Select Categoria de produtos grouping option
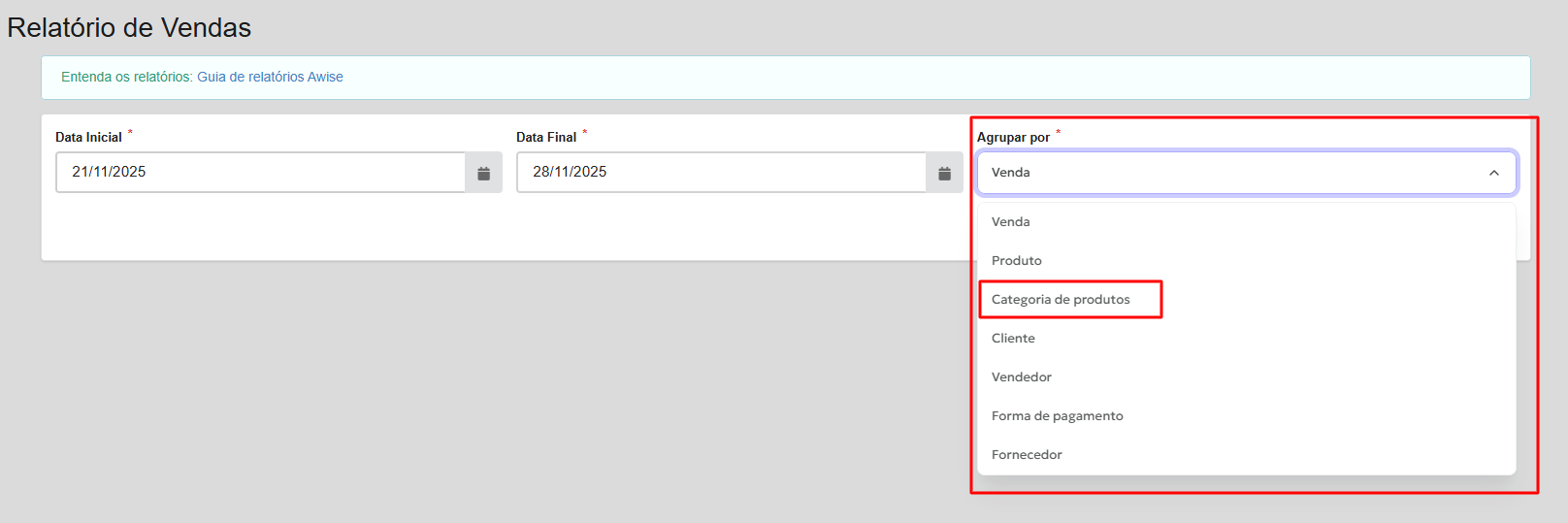This screenshot has width=1568, height=523. pyautogui.click(x=1061, y=300)
